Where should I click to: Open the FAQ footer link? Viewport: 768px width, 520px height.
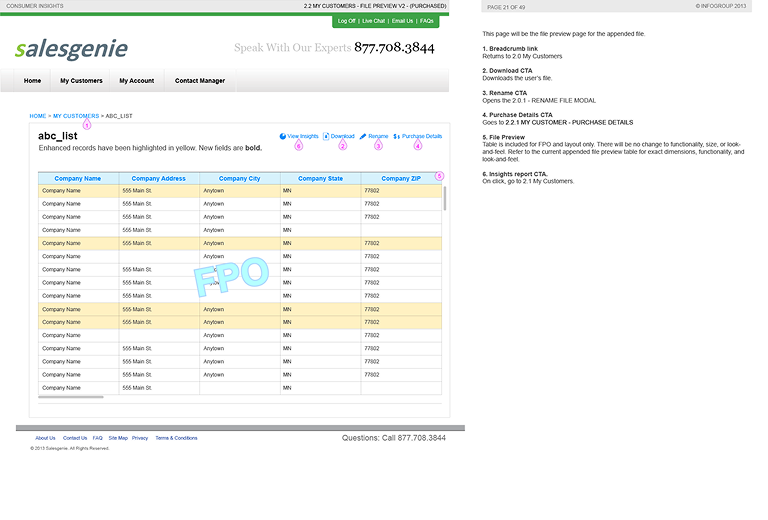pyautogui.click(x=97, y=438)
